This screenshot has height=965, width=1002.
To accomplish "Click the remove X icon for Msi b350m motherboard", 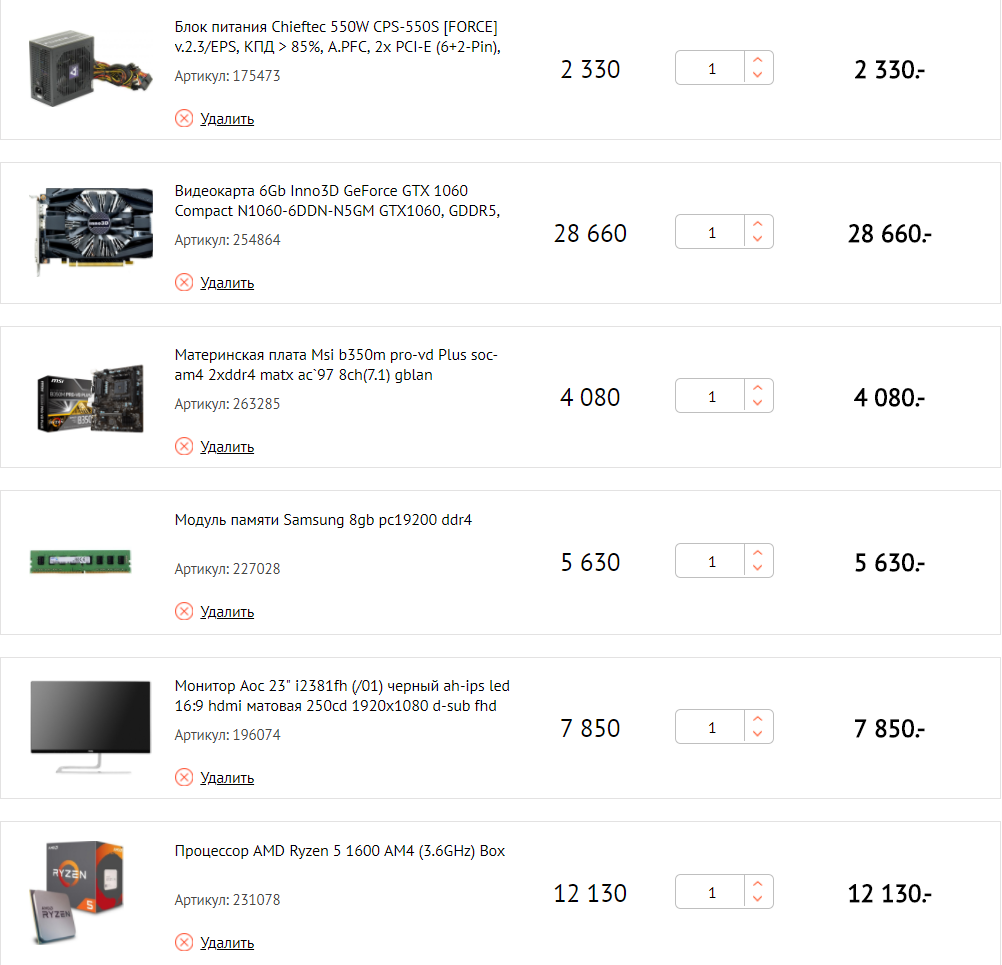I will (x=184, y=447).
